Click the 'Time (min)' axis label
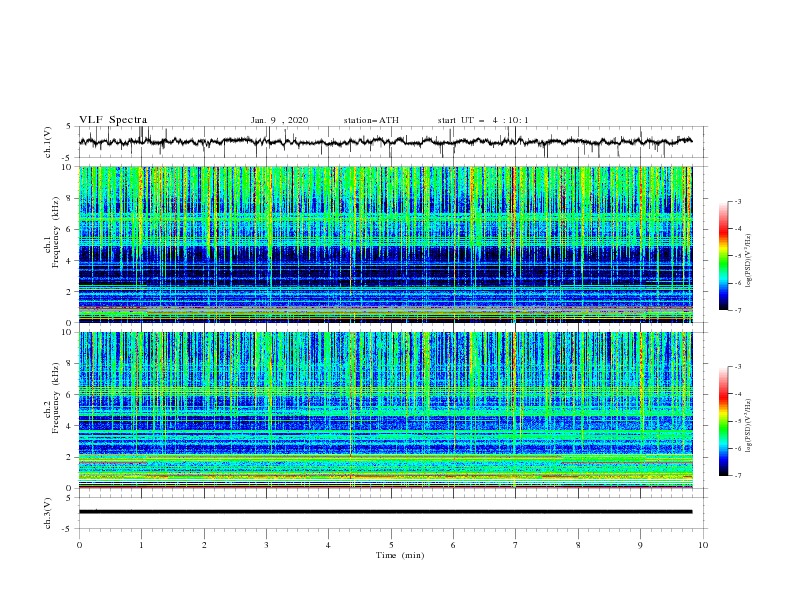The image size is (792, 612). 400,555
